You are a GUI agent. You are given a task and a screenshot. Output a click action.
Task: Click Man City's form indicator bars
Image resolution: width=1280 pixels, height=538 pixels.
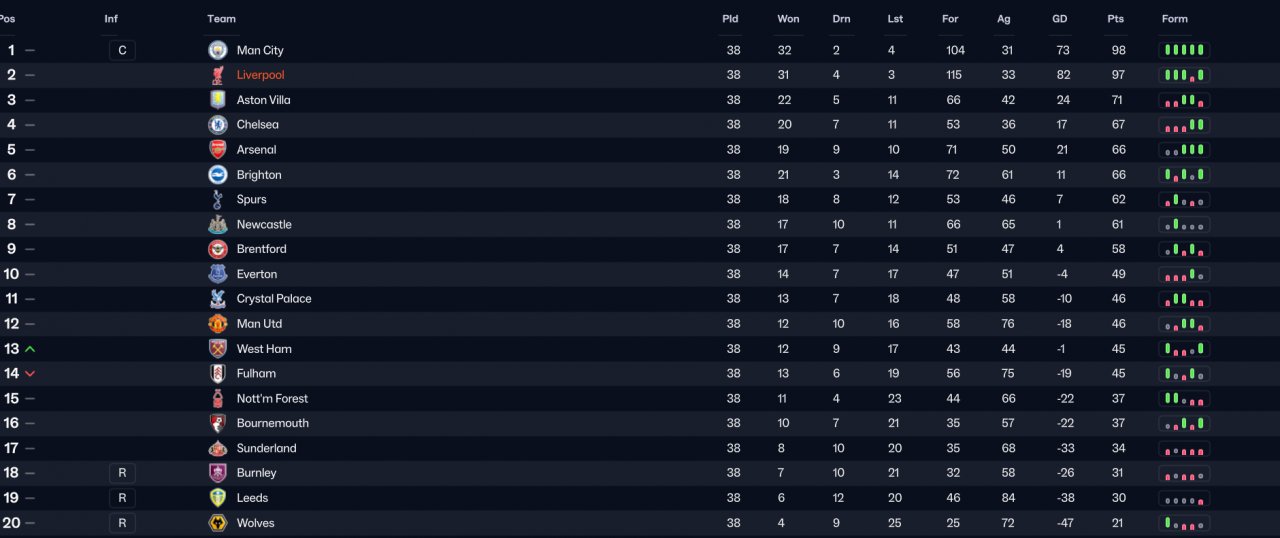pyautogui.click(x=1185, y=50)
